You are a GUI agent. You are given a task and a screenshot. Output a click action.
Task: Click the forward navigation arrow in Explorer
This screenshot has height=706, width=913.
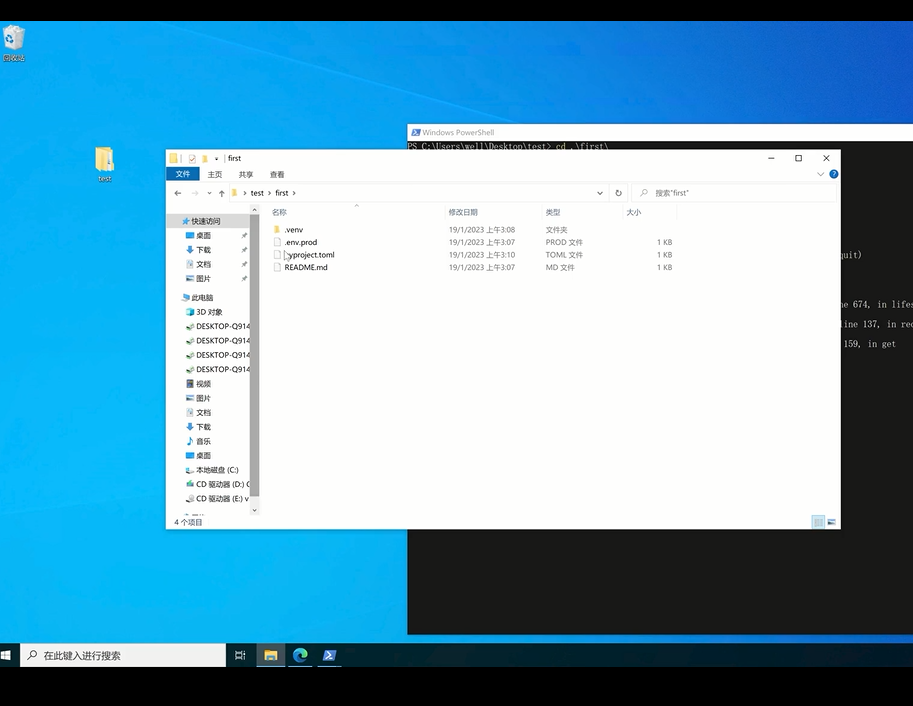[x=195, y=193]
